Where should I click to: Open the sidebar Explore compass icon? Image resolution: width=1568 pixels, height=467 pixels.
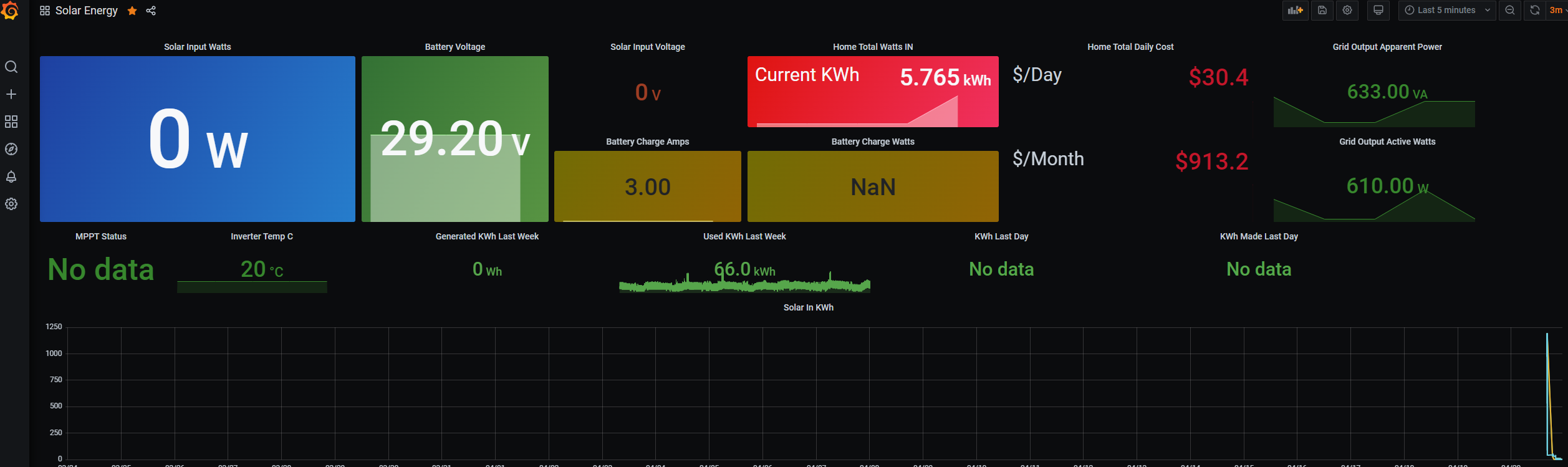(x=11, y=149)
